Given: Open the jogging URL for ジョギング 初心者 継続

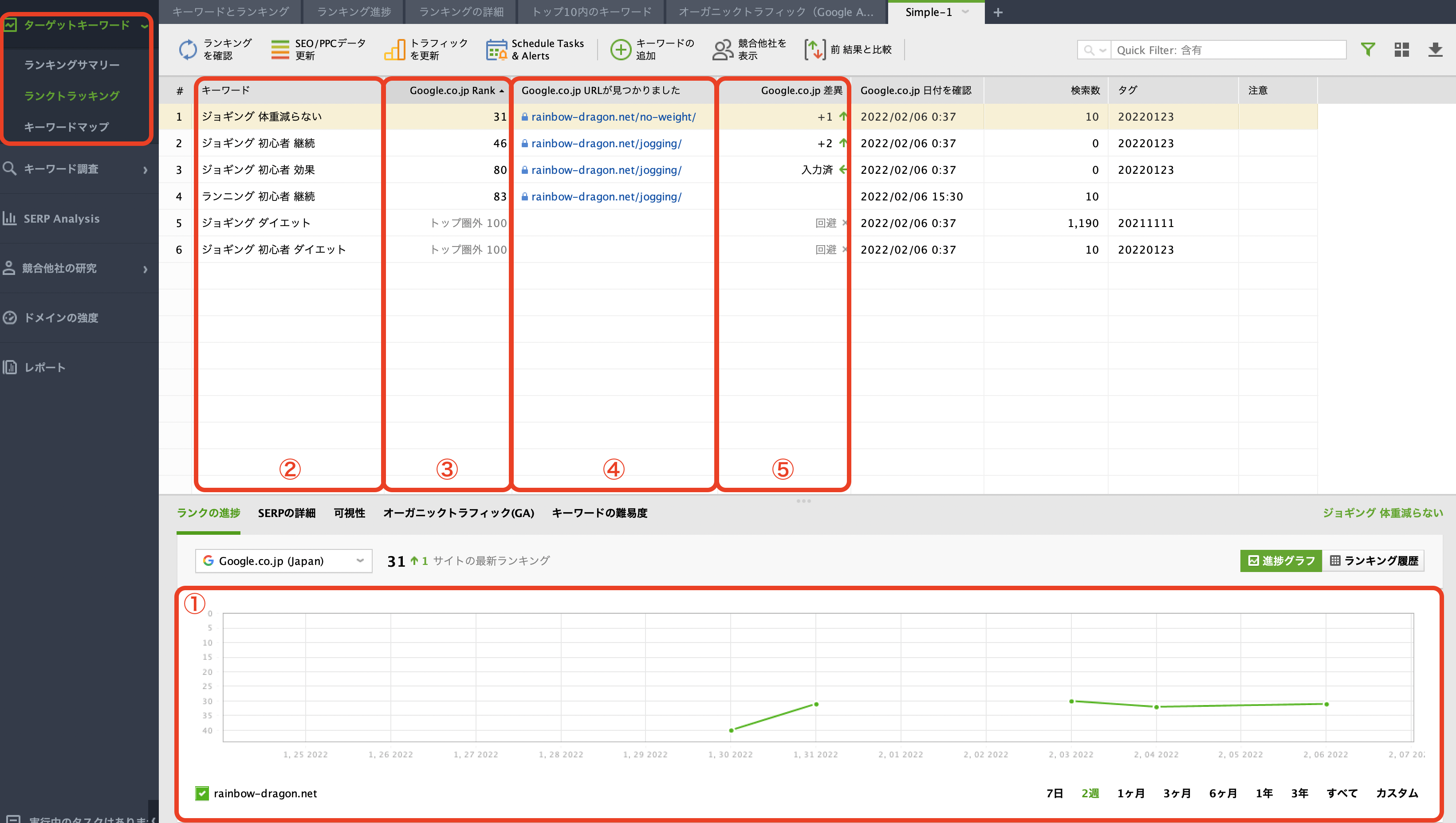Looking at the screenshot, I should pyautogui.click(x=606, y=143).
